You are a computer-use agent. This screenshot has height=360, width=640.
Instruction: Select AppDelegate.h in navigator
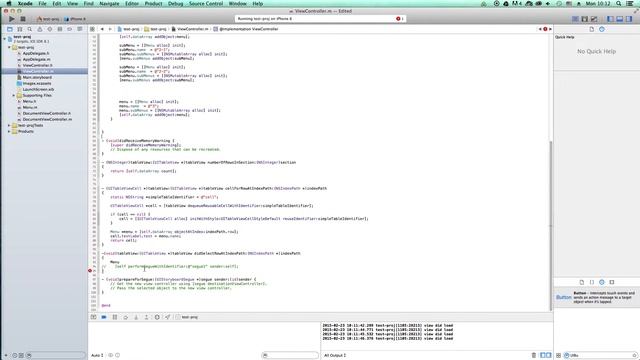[36, 53]
